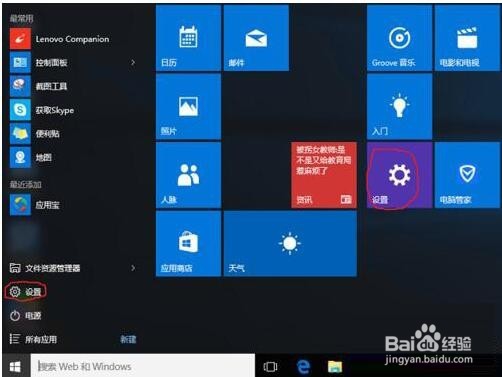Open the 照片 photos tile
Screen dimensions: 502x377
188,106
